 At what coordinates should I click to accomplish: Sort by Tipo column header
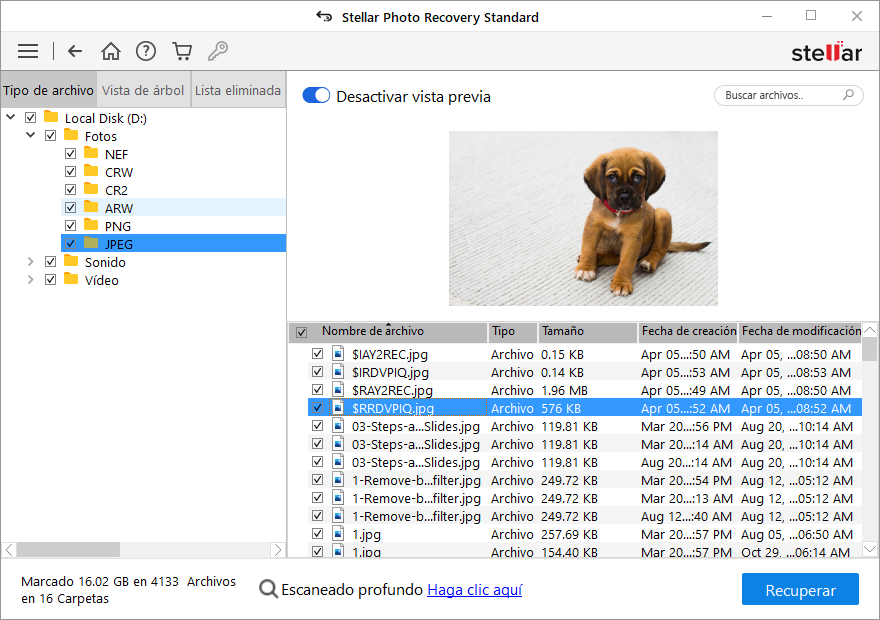pos(512,332)
